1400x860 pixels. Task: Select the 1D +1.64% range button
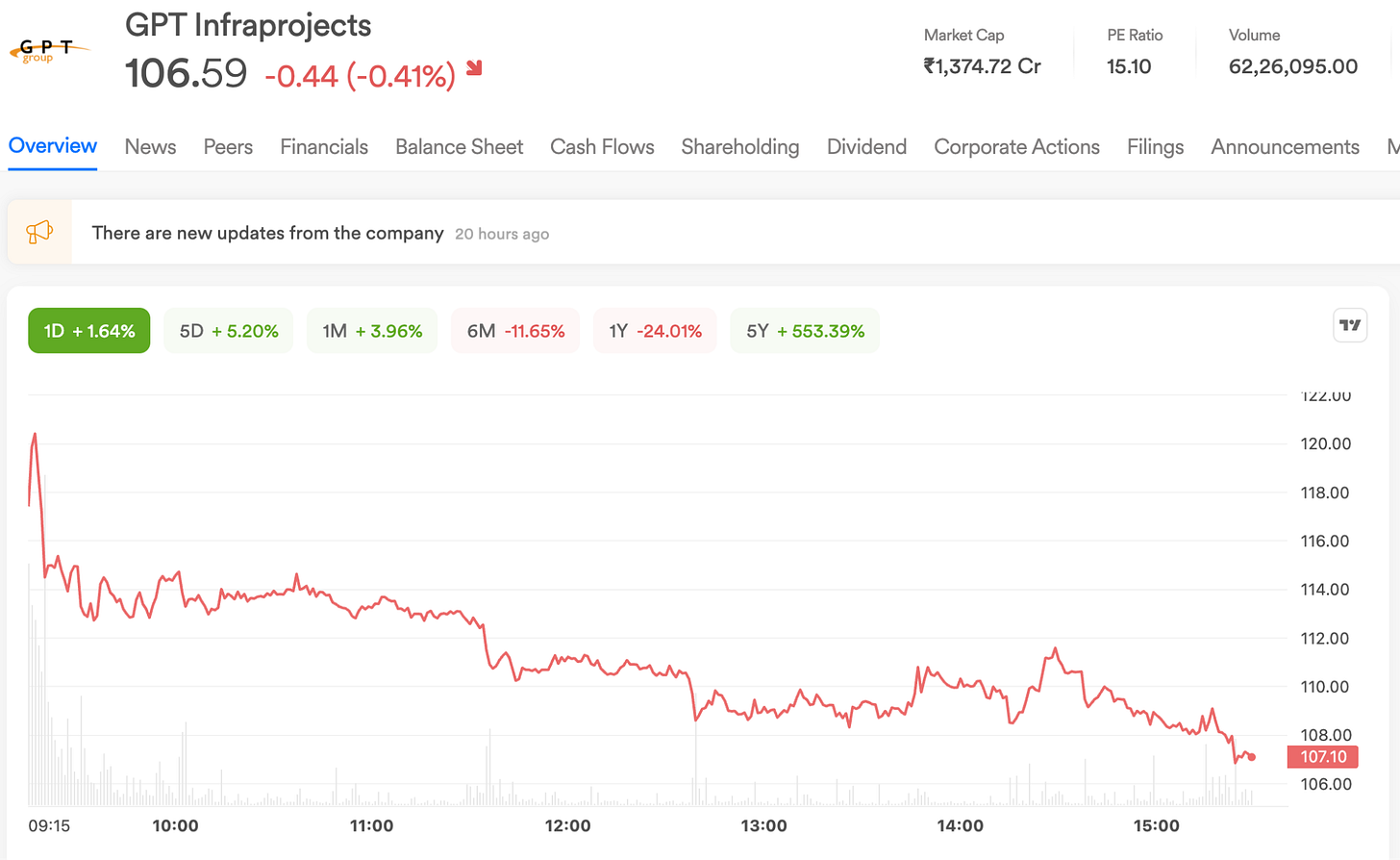pos(89,331)
